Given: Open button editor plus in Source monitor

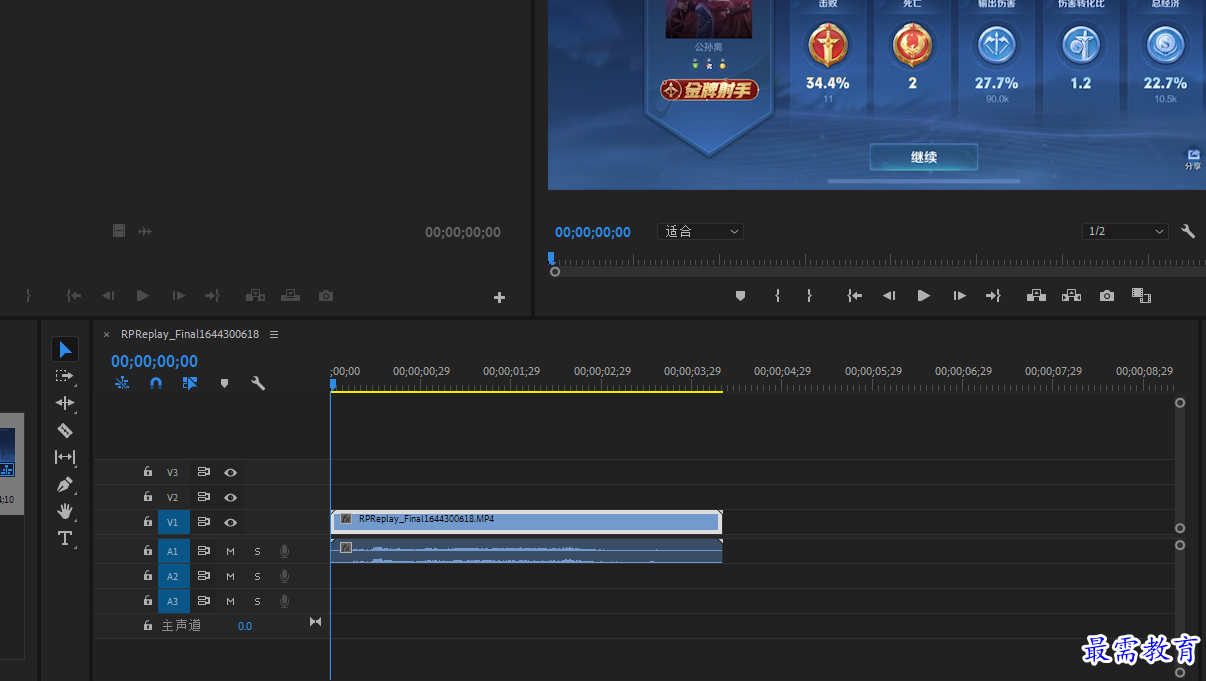Looking at the screenshot, I should (499, 297).
